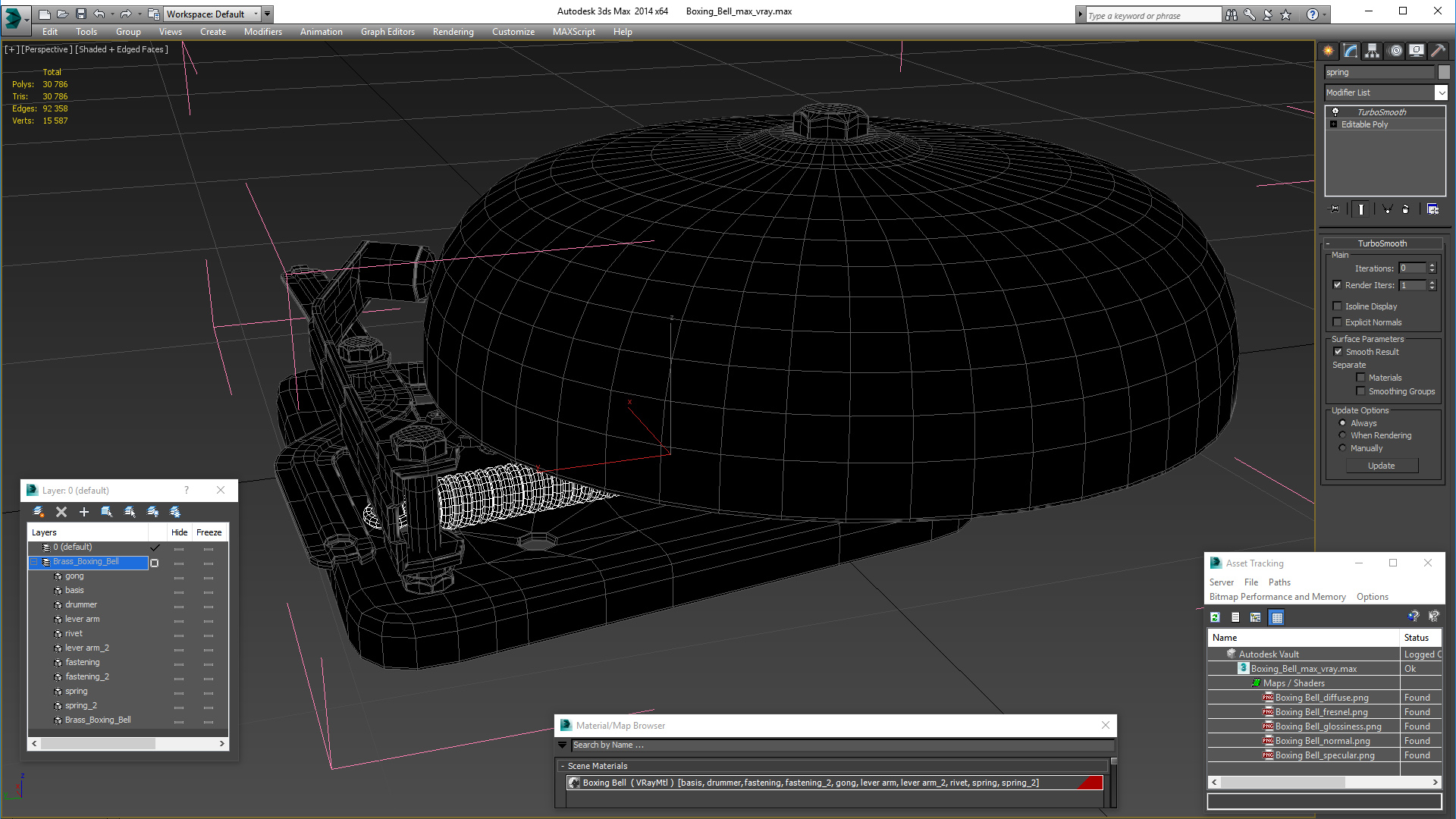Collapse the Scene Materials group
The width and height of the screenshot is (1456, 819).
[563, 766]
